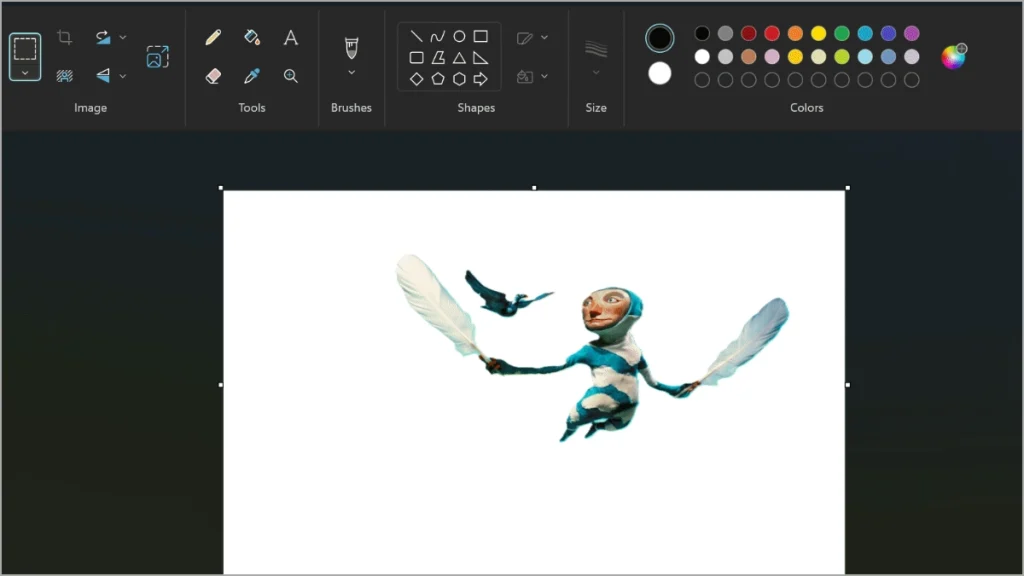Click the Crop image icon
Image resolution: width=1024 pixels, height=576 pixels.
click(64, 37)
